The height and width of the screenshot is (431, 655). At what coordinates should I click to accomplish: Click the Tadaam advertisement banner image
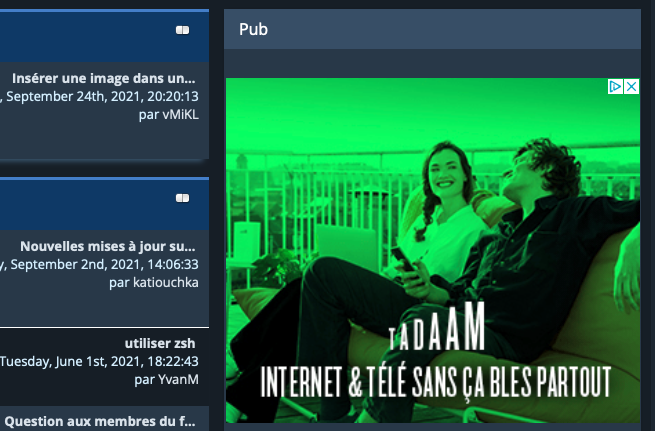433,250
